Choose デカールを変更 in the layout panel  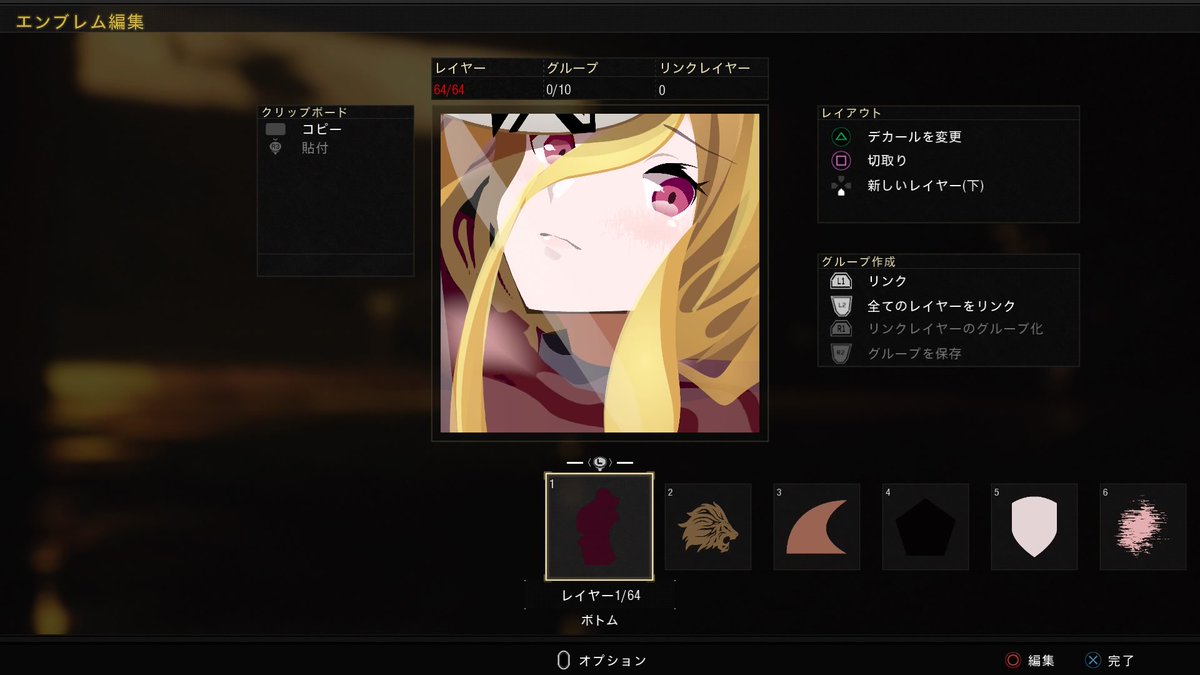pyautogui.click(x=915, y=137)
